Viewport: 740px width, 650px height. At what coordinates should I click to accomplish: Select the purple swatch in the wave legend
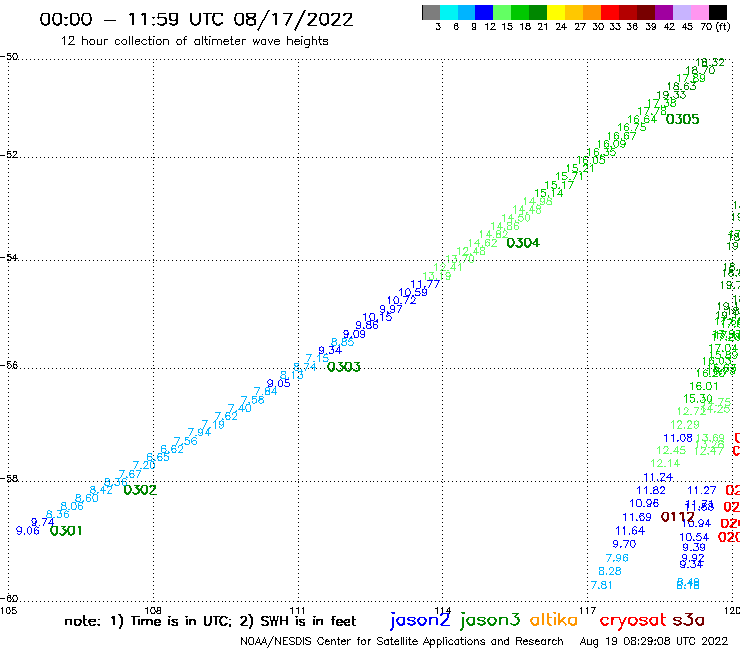click(x=664, y=12)
